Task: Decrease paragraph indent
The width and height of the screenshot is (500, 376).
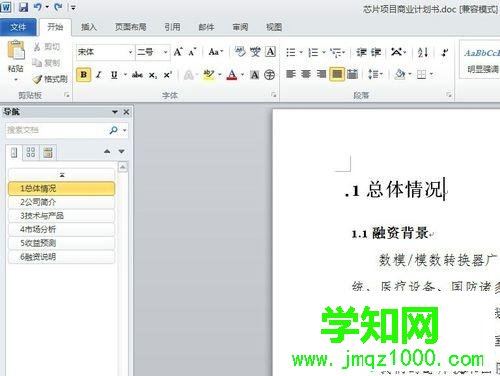Action: pos(361,52)
